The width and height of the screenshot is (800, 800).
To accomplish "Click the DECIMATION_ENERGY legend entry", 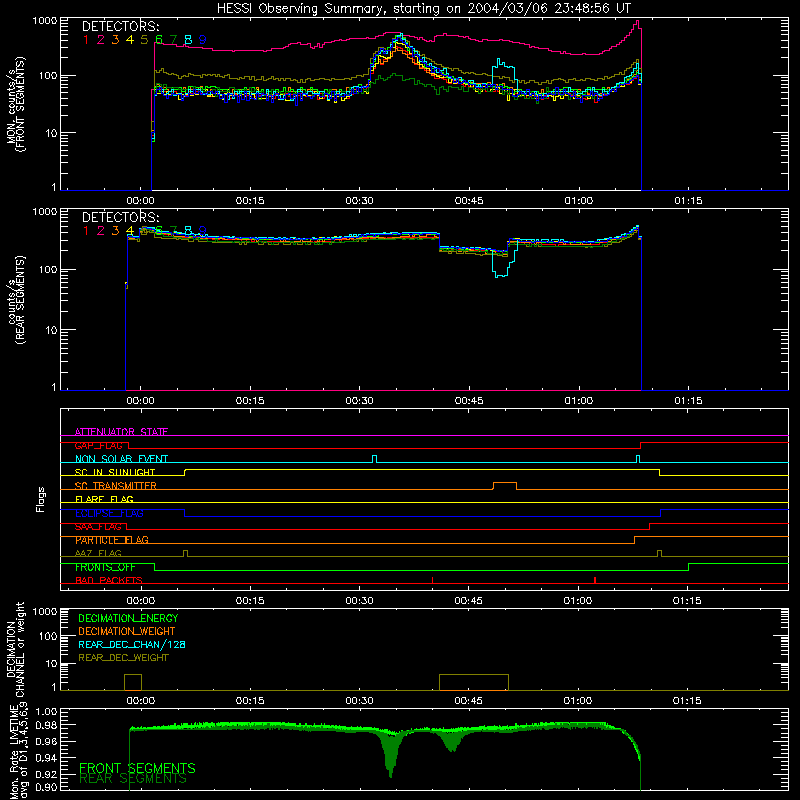I will 128,618.
